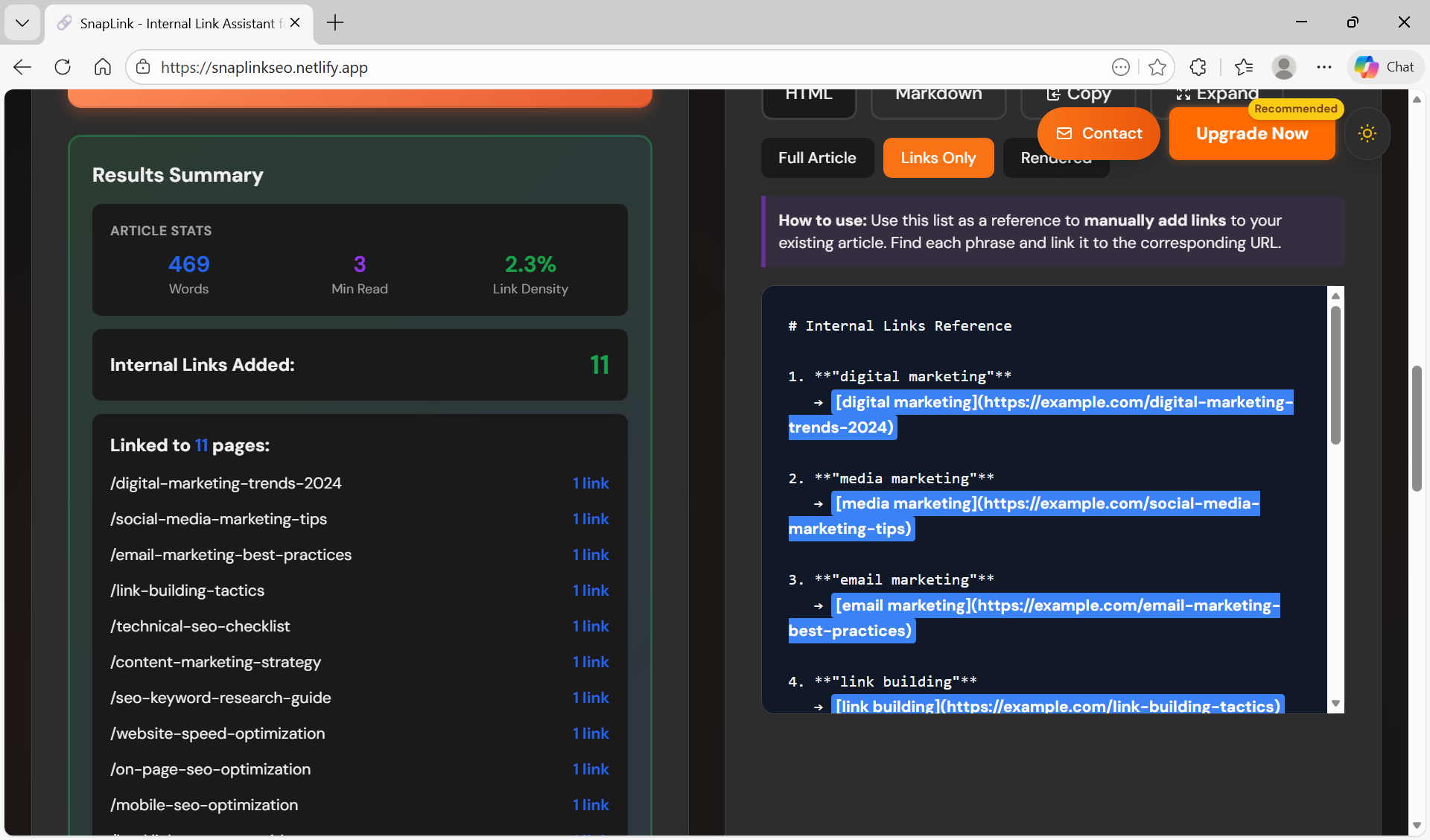Click the Contact envelope button
This screenshot has height=840, width=1430.
tap(1099, 133)
